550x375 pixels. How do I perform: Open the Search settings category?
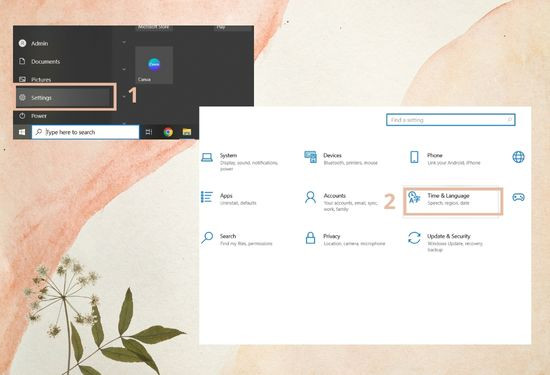[237, 239]
